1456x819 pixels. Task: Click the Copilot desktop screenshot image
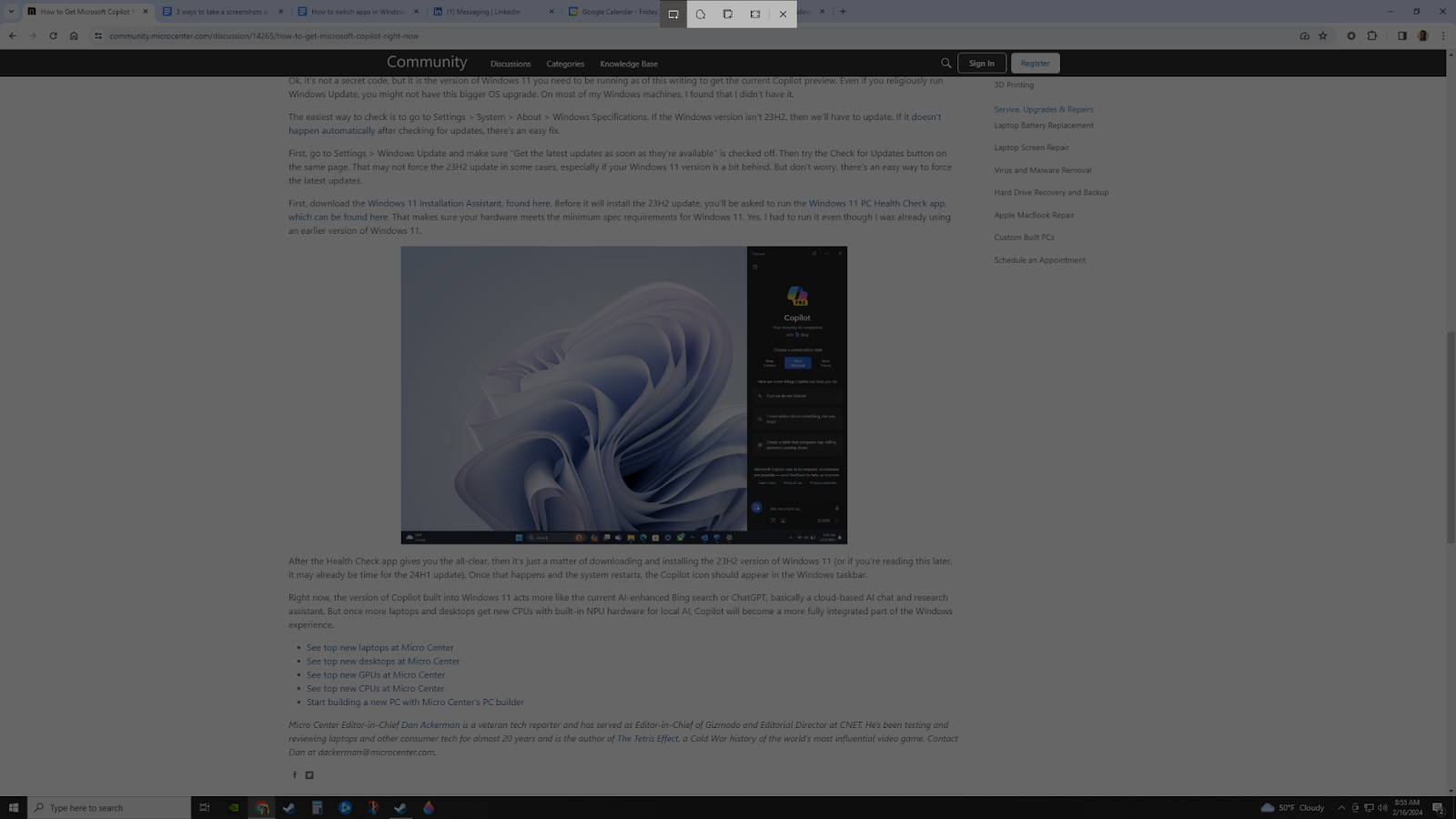tap(623, 395)
